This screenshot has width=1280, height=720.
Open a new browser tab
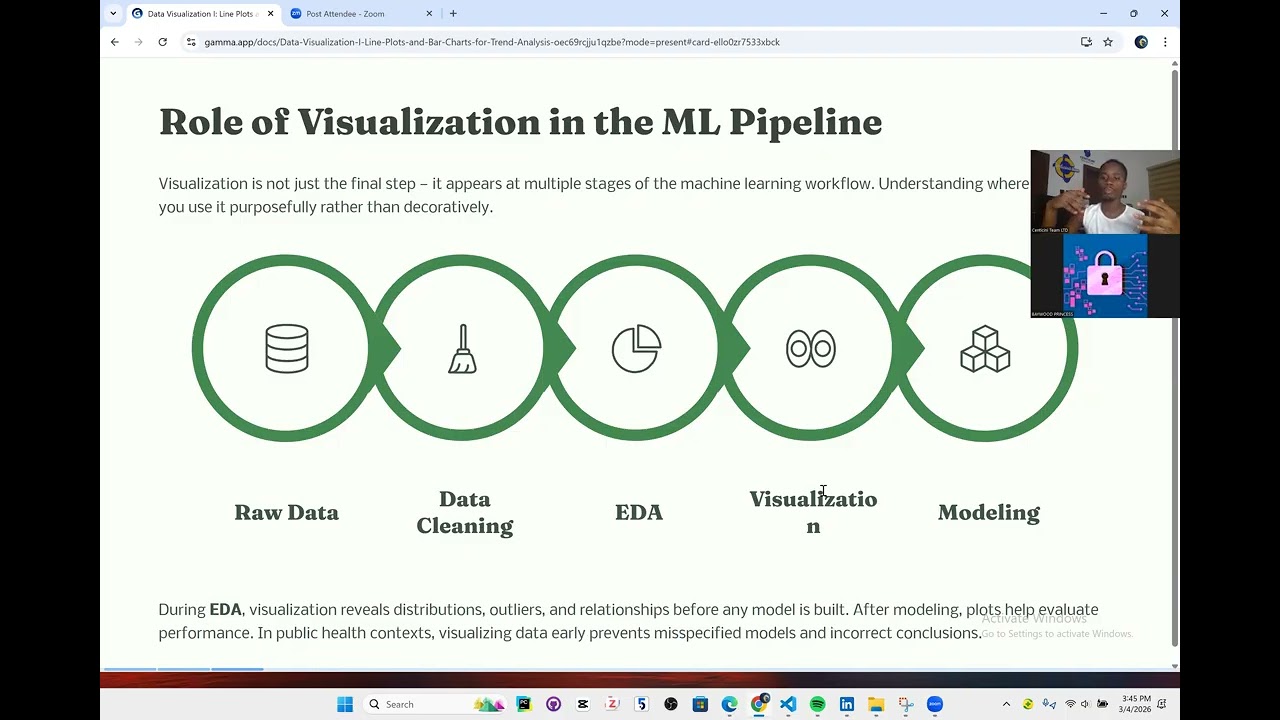pyautogui.click(x=453, y=14)
